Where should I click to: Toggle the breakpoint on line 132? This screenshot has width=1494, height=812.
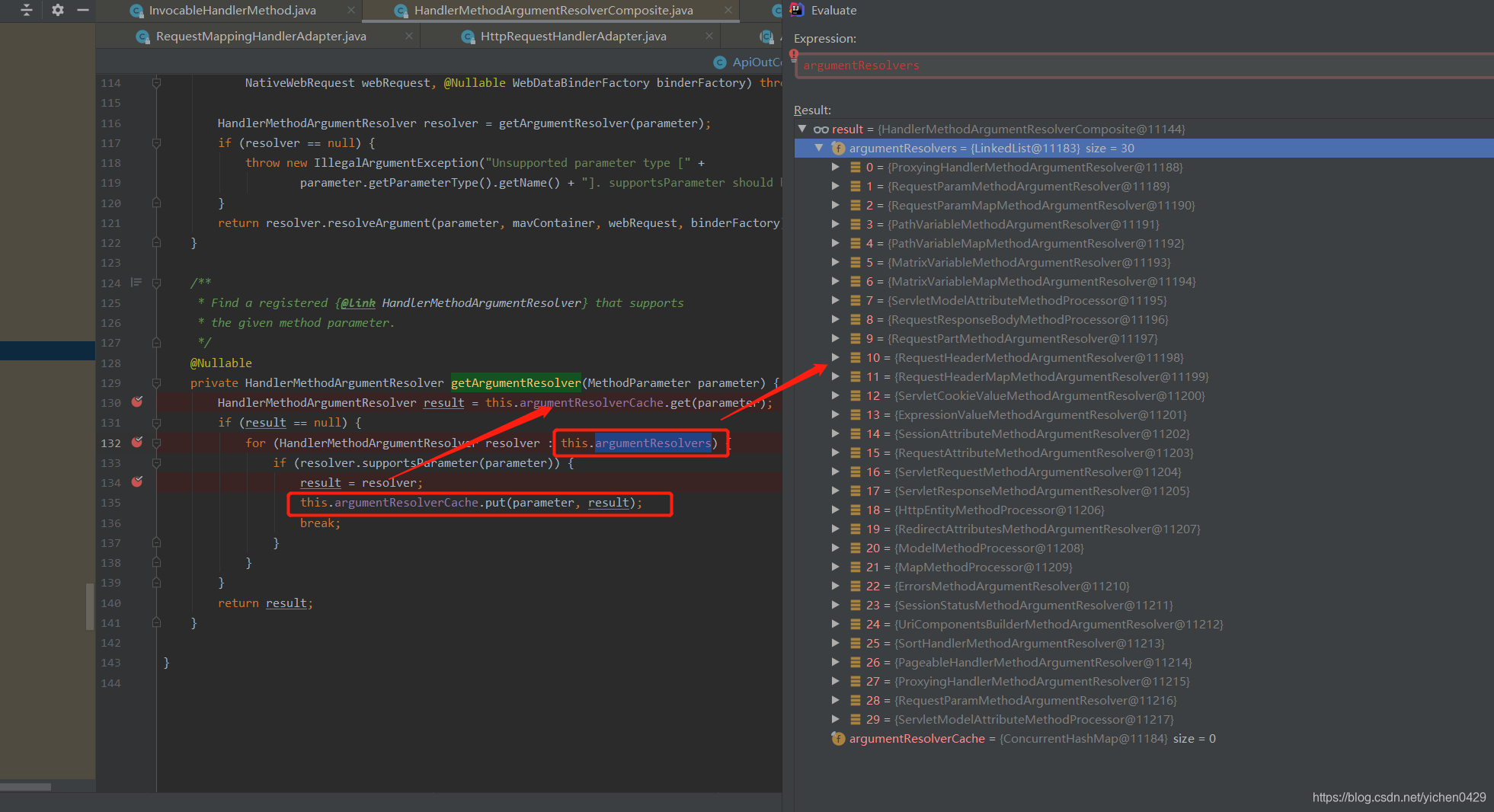coord(137,443)
